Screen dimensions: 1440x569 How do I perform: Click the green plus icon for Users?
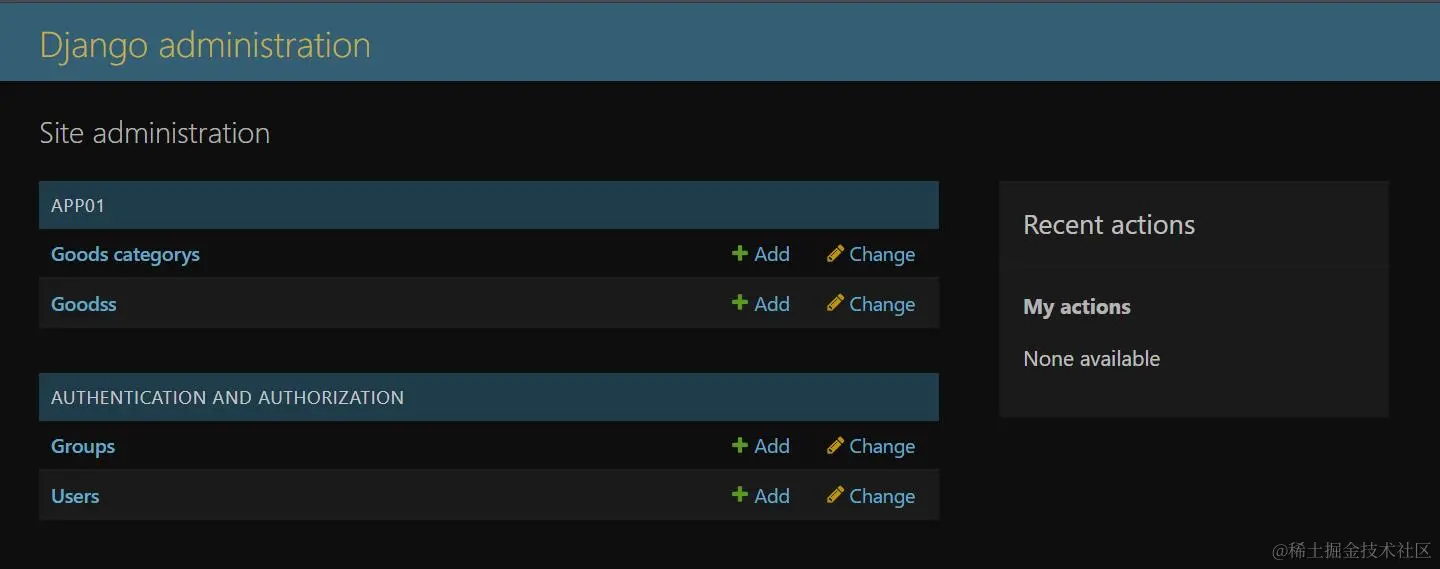[x=740, y=495]
